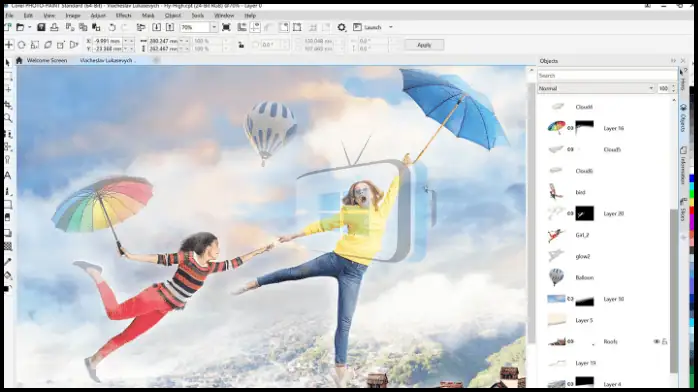
Task: Click the Print icon
Action: (x=54, y=28)
